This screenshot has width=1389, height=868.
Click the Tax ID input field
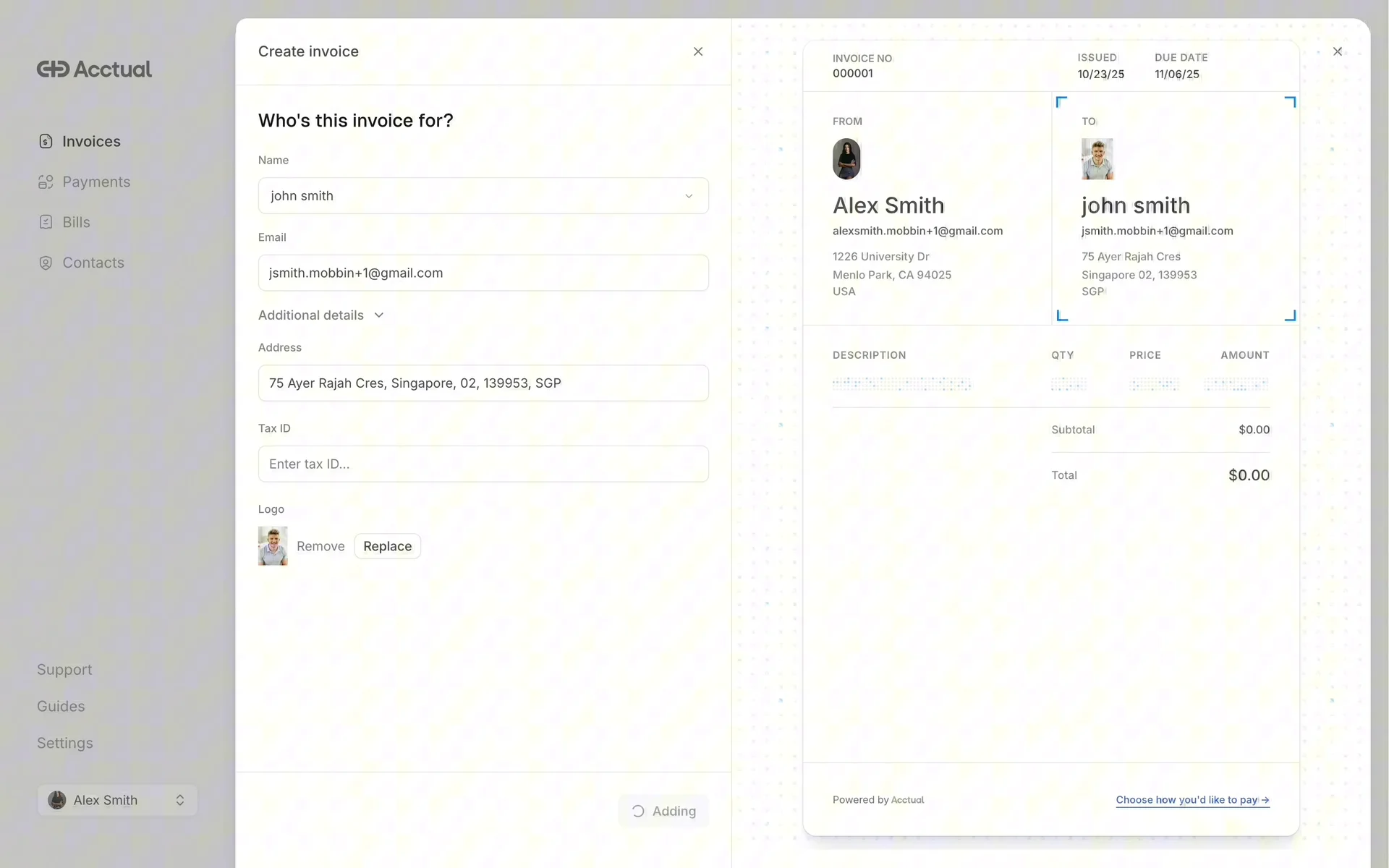point(483,464)
